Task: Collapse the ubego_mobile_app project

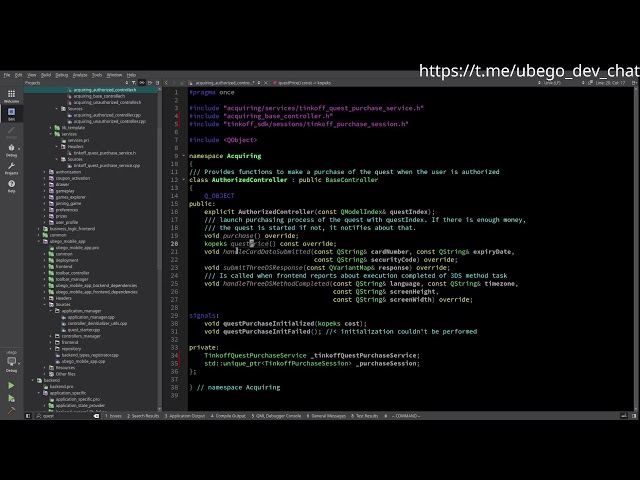Action: [39, 241]
